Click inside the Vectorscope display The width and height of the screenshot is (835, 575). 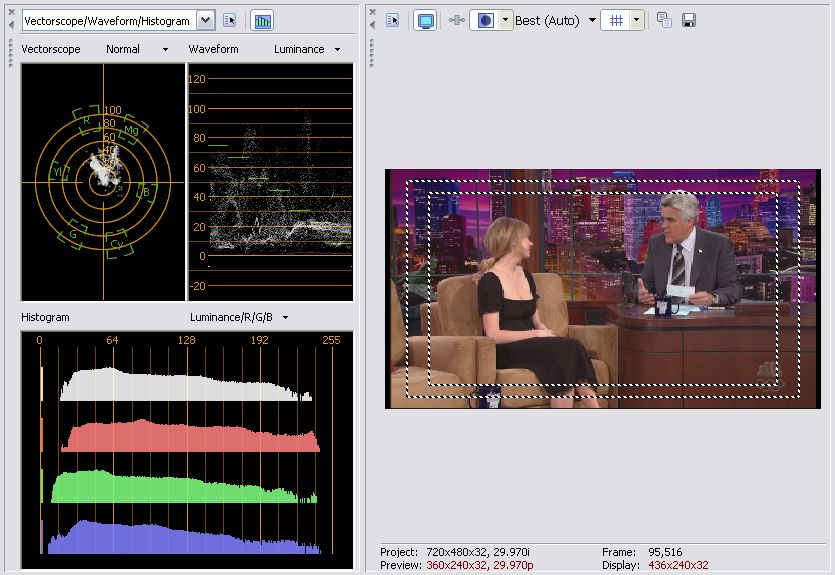(103, 182)
